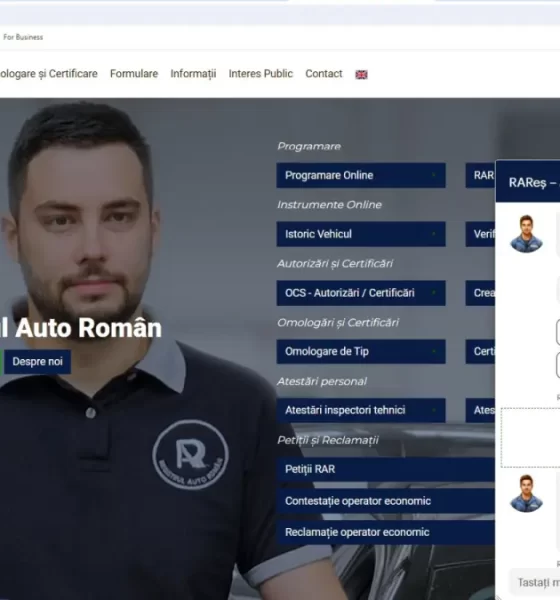
Task: Click the Instrumente Online heading
Action: click(x=329, y=205)
